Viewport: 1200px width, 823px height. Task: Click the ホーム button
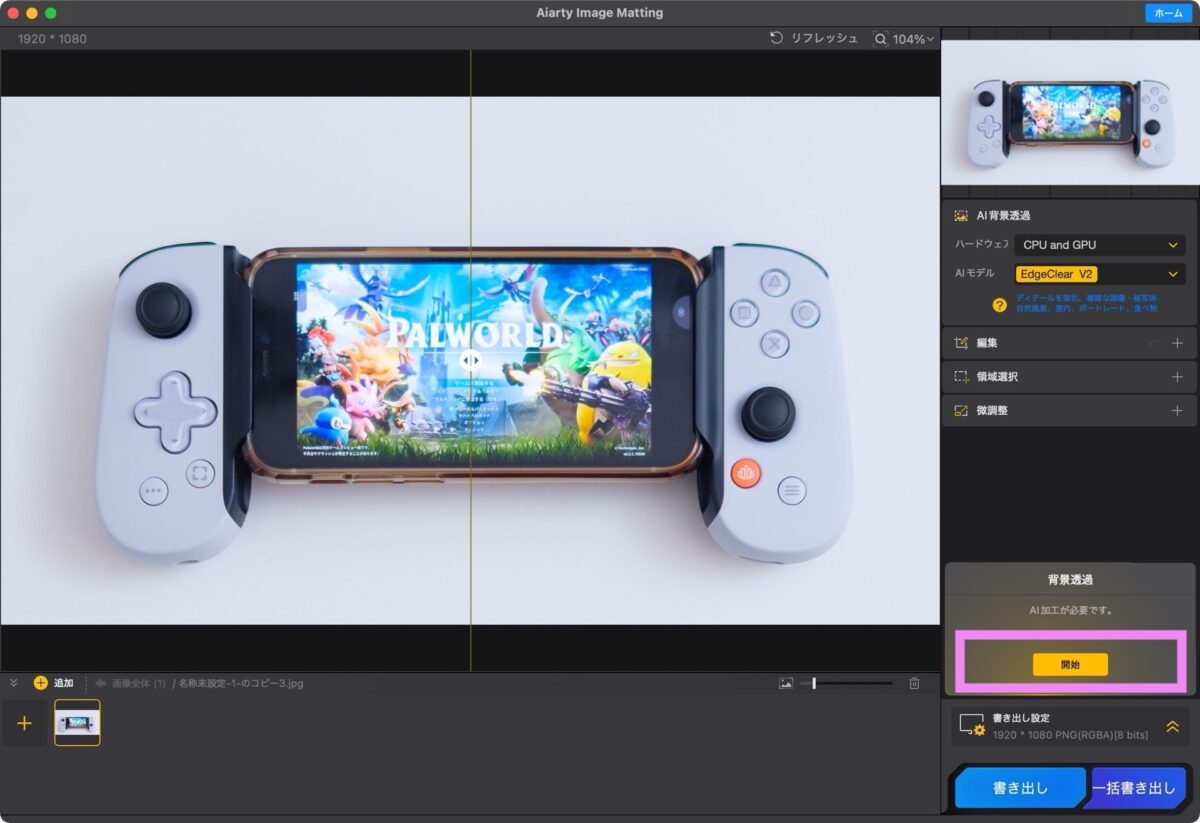pos(1168,13)
